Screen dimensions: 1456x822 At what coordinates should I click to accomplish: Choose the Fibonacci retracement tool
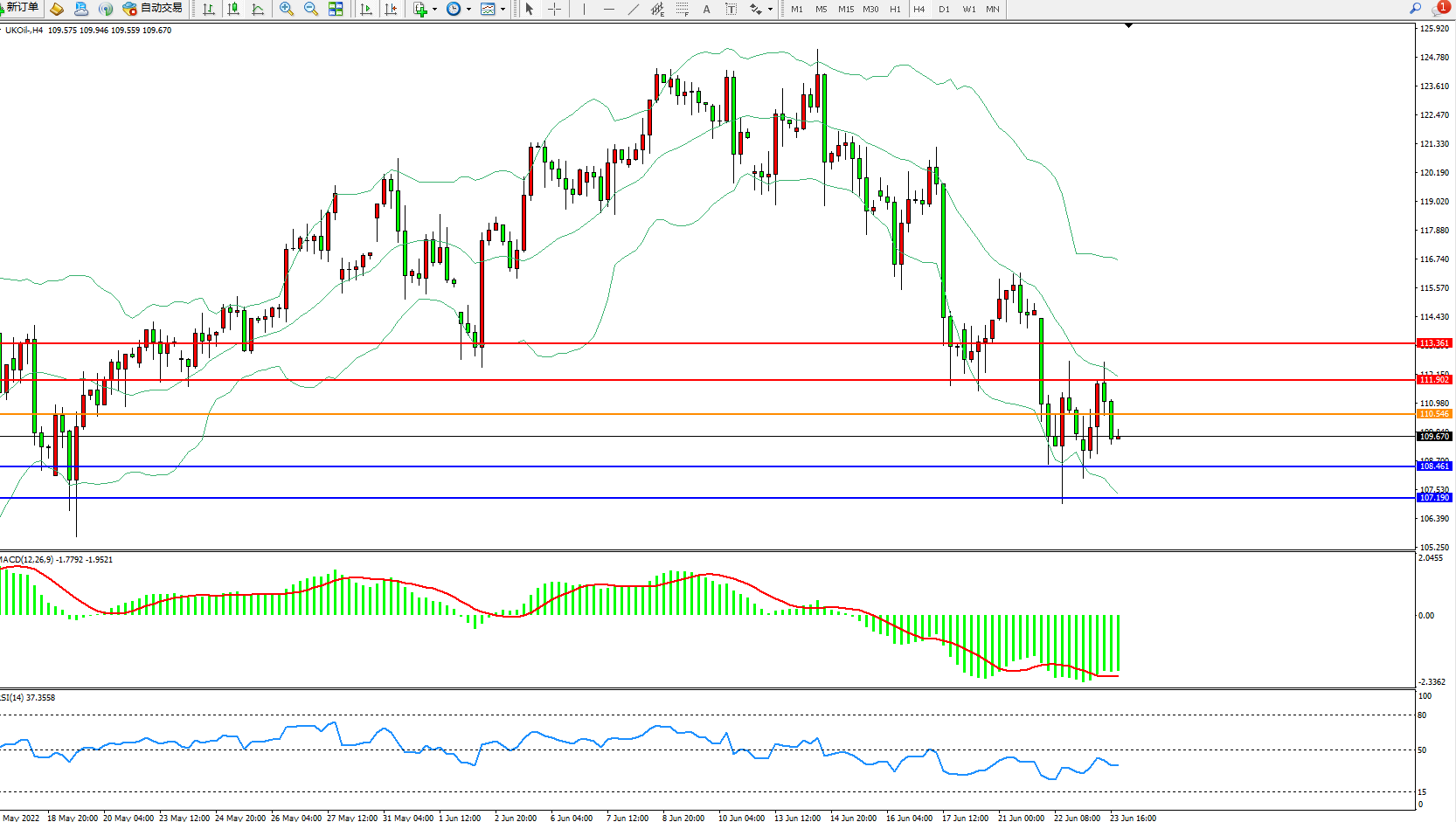pyautogui.click(x=682, y=9)
